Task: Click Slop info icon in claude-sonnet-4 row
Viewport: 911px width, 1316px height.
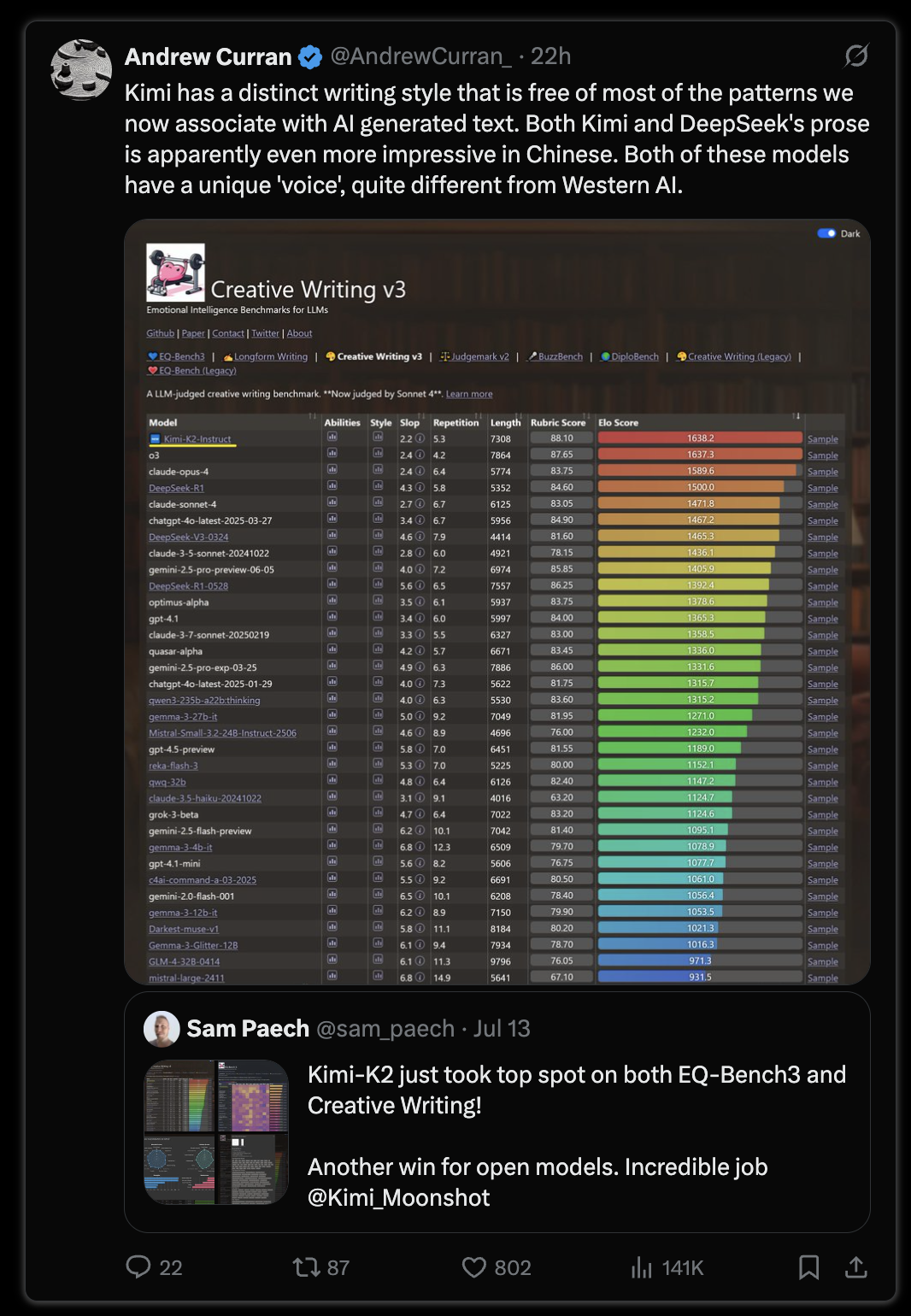Action: [420, 504]
